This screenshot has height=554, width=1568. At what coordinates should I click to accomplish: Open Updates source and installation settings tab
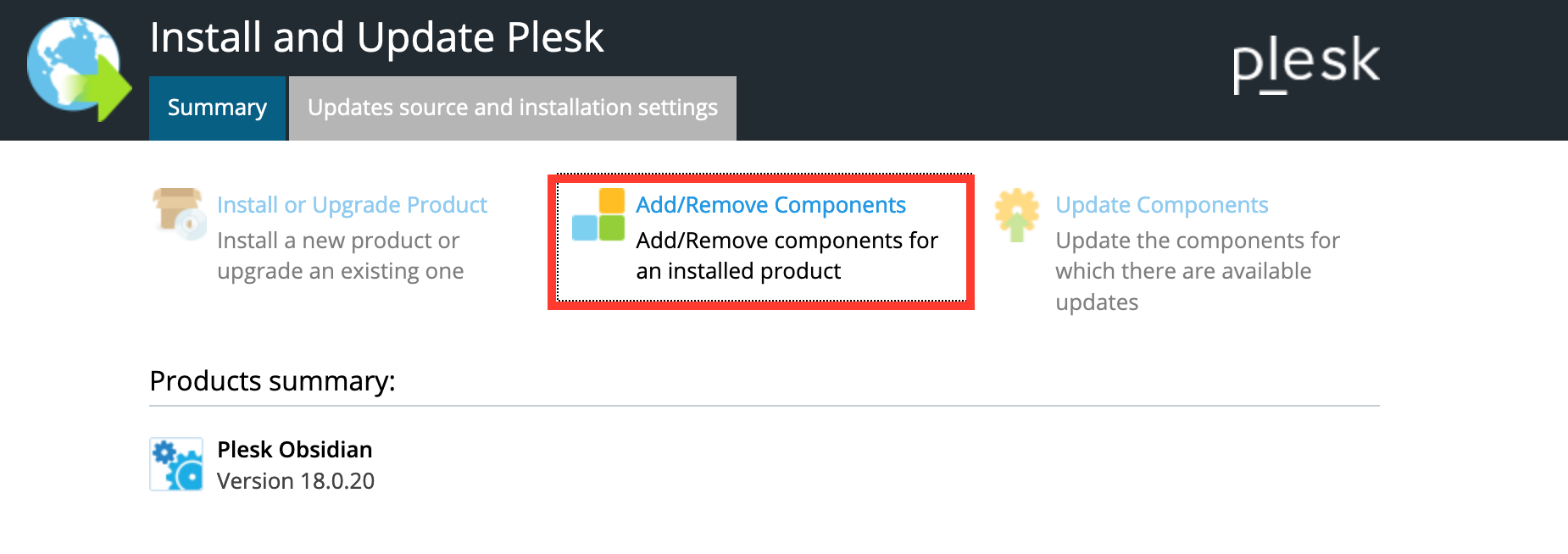pyautogui.click(x=513, y=108)
